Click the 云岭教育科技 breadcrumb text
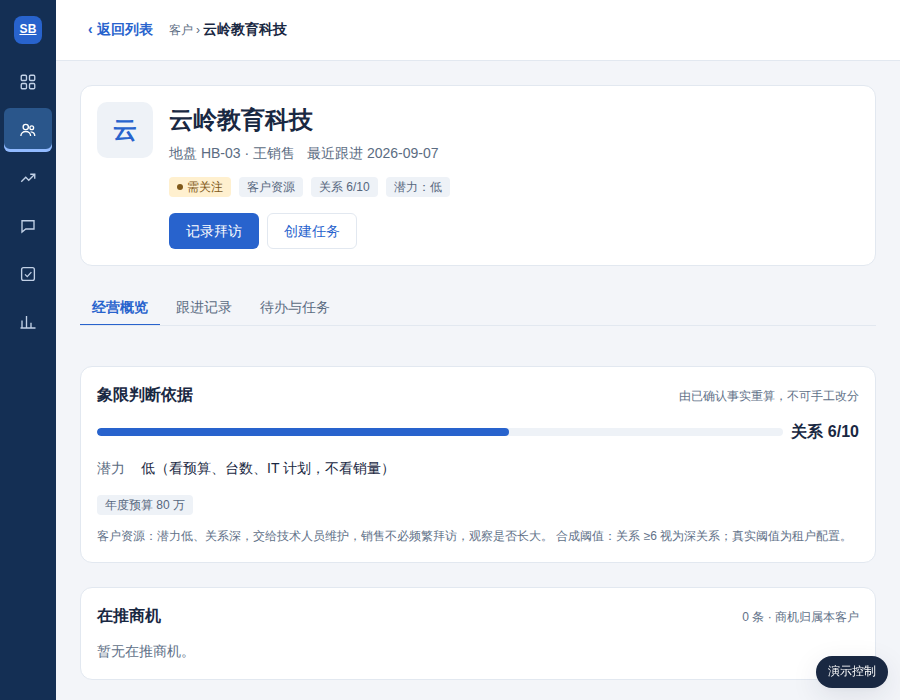 [x=245, y=30]
